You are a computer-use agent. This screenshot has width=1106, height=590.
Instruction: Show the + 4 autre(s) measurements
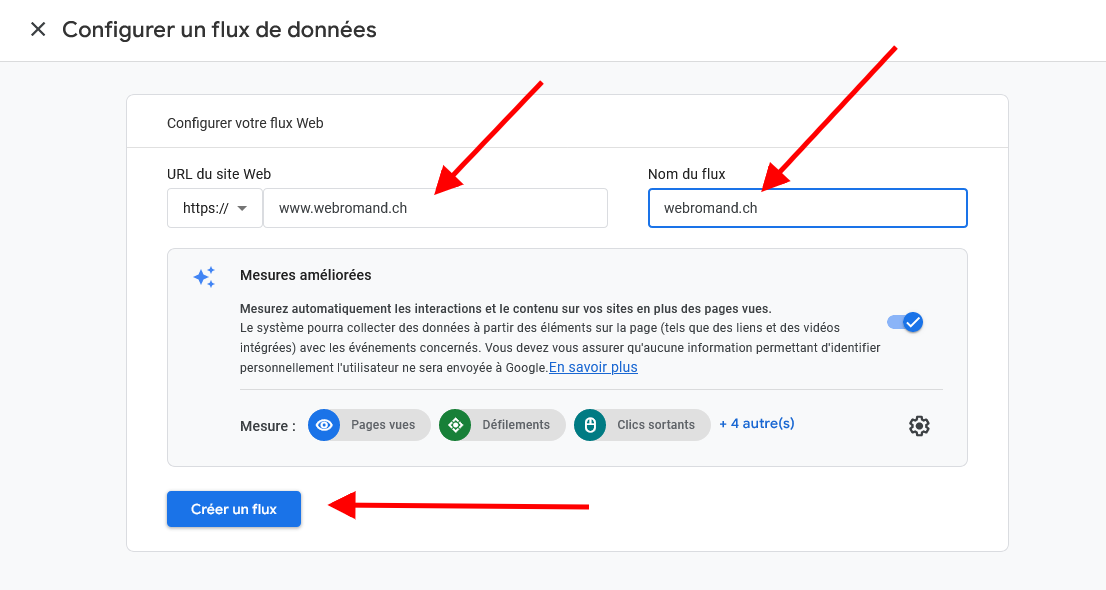tap(757, 423)
